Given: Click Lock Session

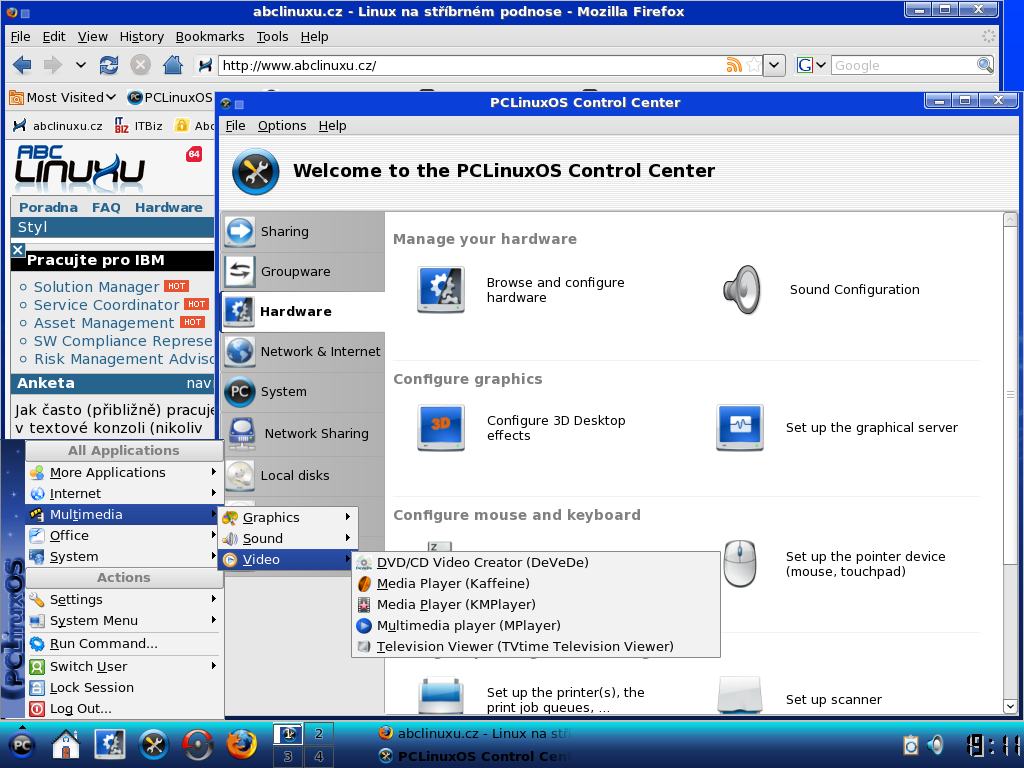Looking at the screenshot, I should point(123,687).
